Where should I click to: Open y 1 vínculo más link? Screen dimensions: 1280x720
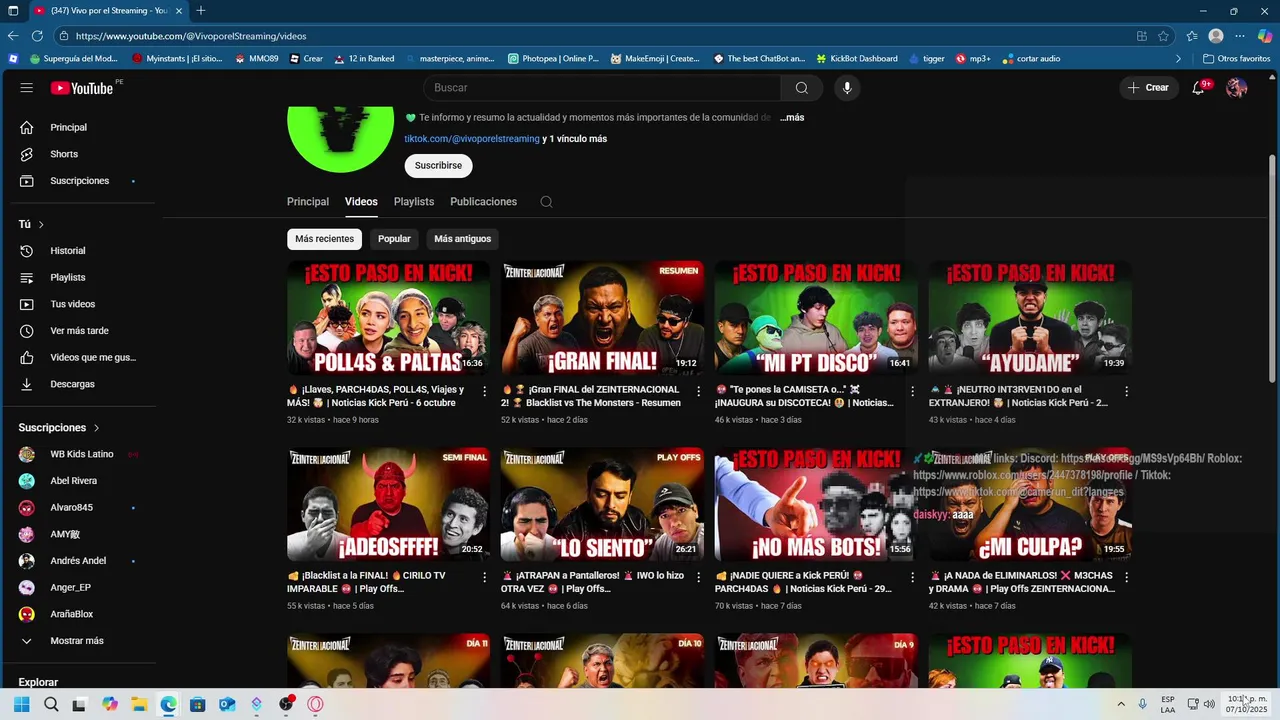click(x=575, y=139)
